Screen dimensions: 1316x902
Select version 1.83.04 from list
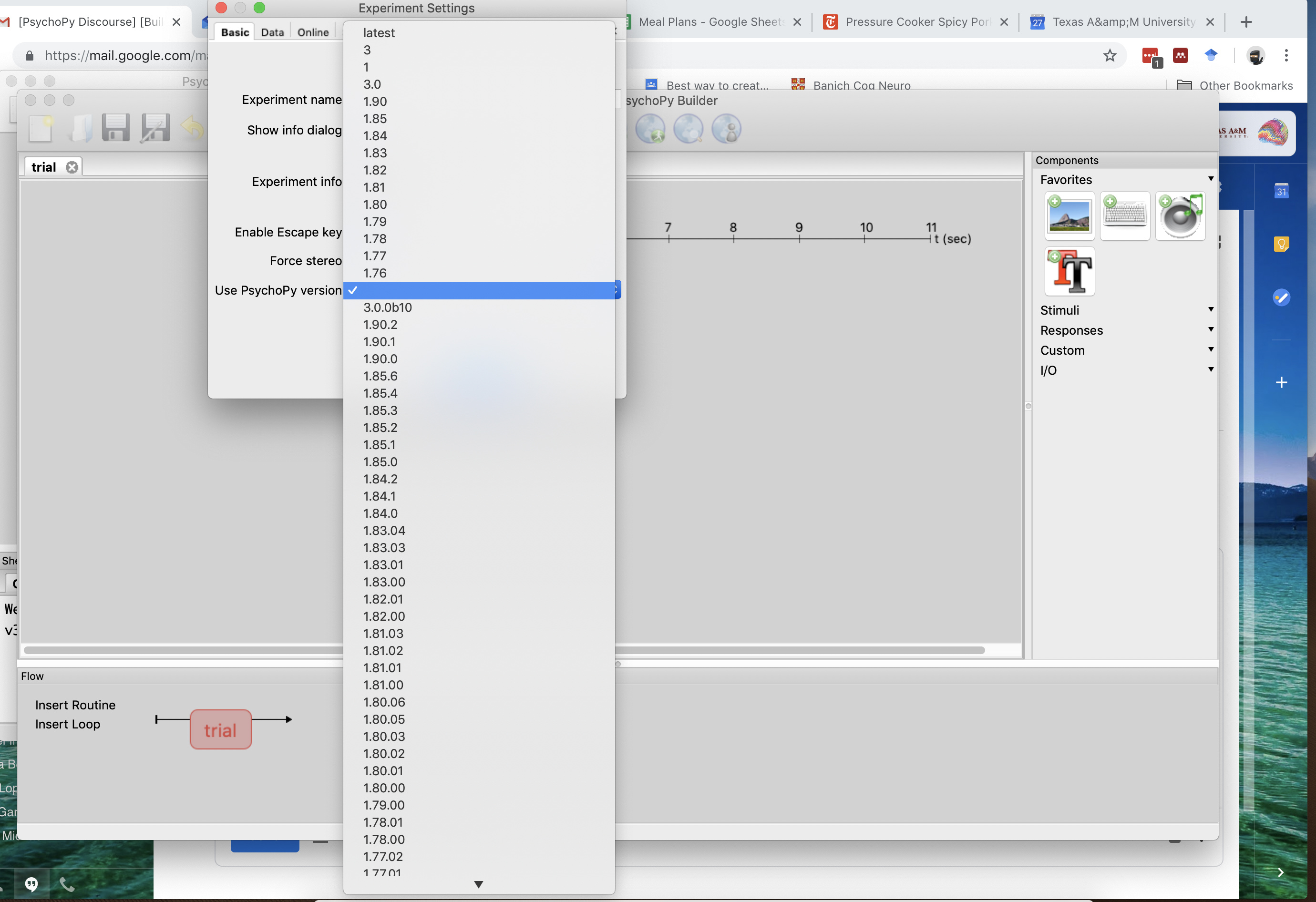click(x=479, y=531)
